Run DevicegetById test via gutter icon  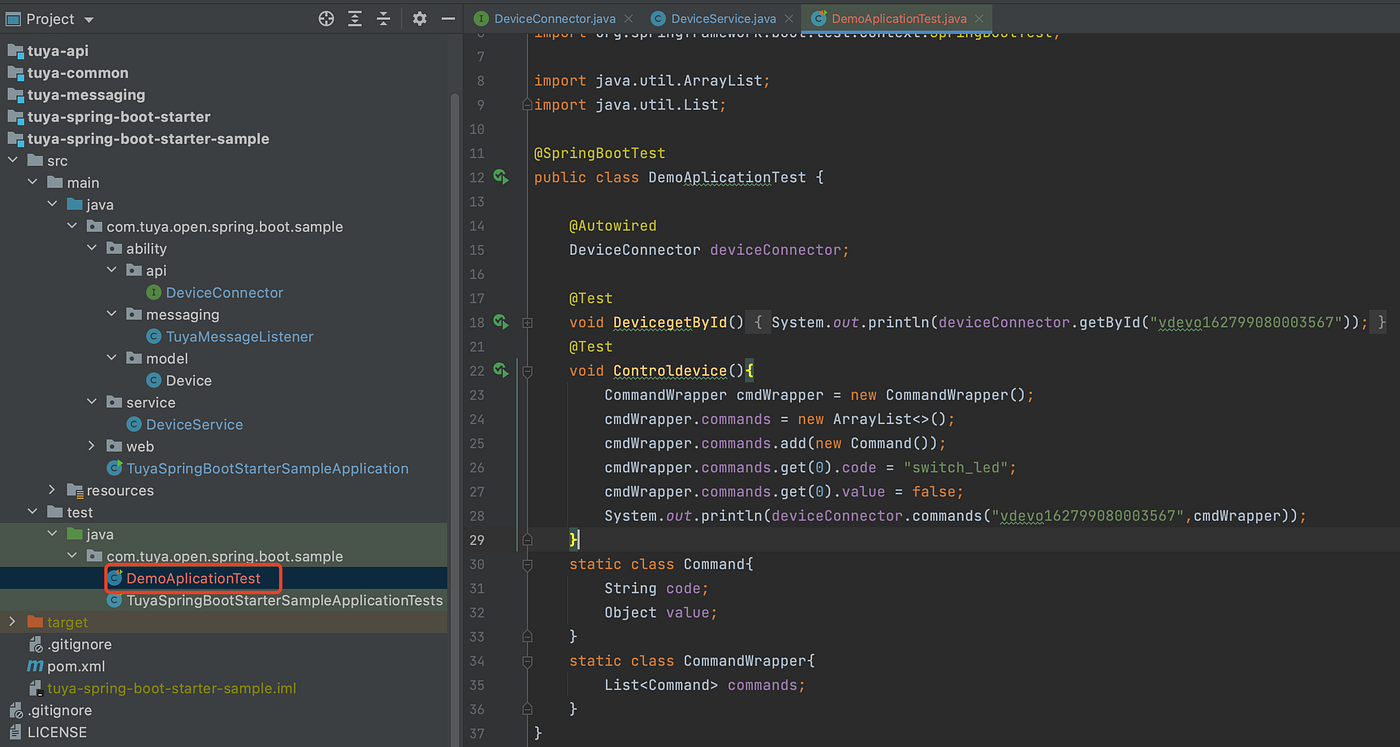pyautogui.click(x=501, y=322)
